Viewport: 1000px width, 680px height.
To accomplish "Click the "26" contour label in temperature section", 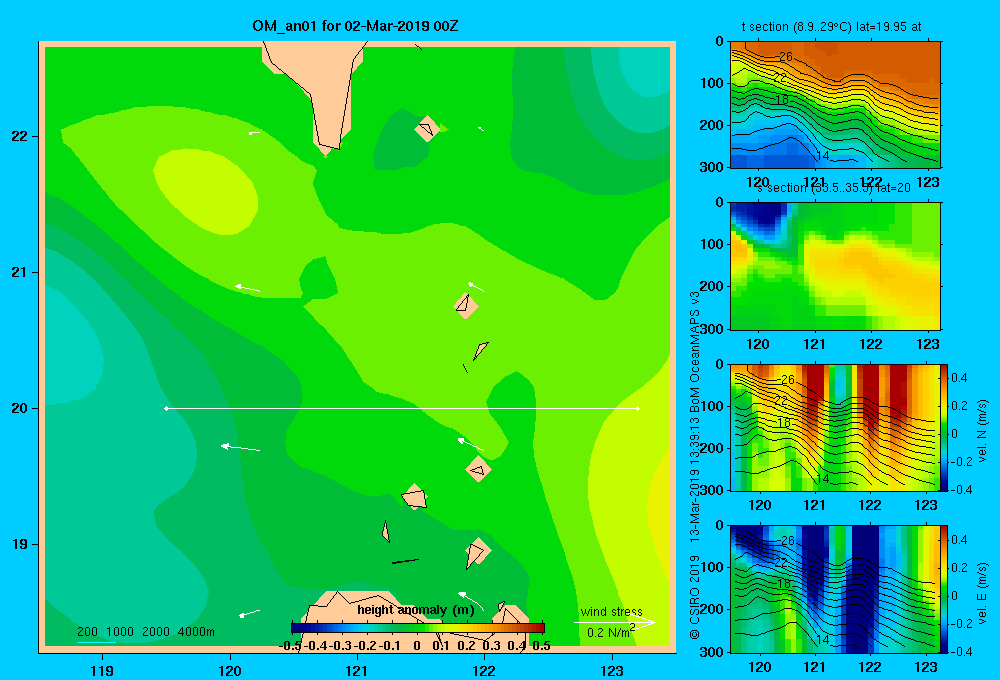I will 786,56.
